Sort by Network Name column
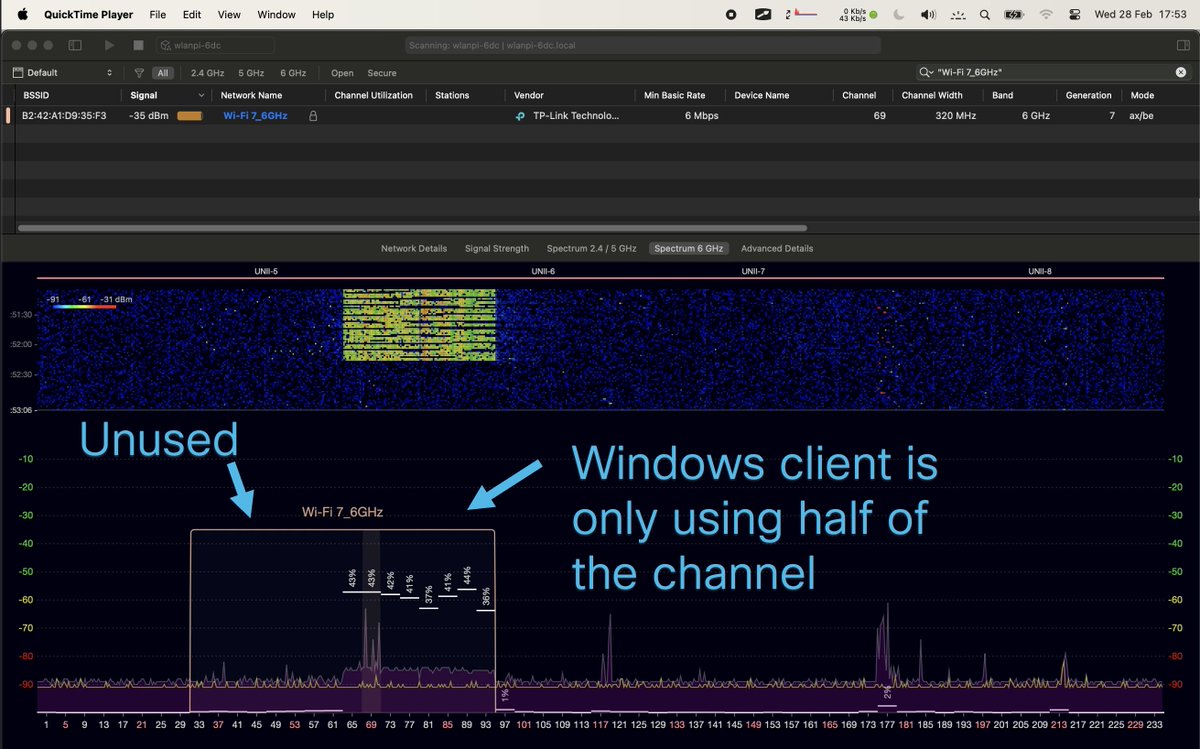 [251, 95]
